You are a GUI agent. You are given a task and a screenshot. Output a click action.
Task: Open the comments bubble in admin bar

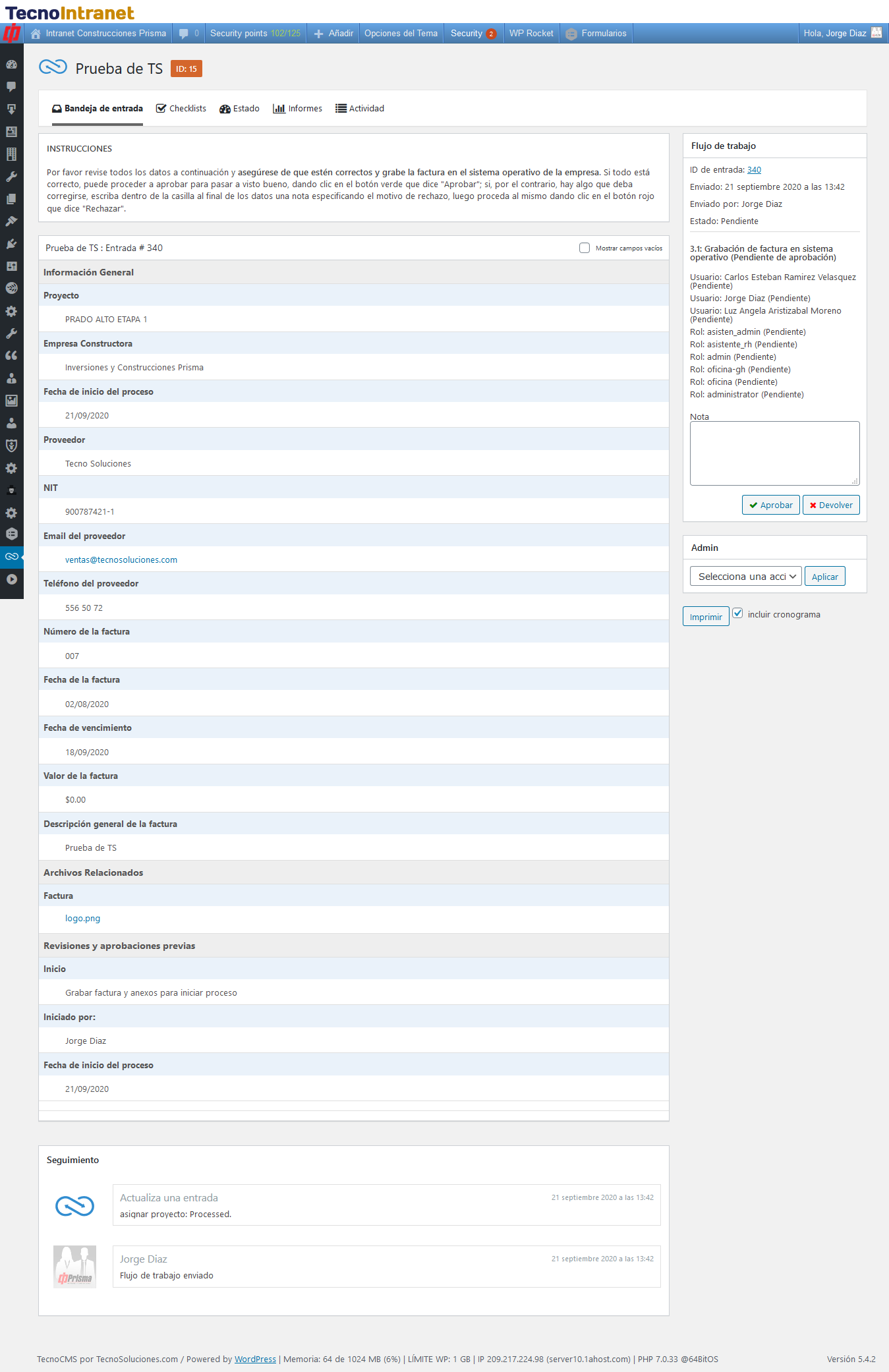188,34
